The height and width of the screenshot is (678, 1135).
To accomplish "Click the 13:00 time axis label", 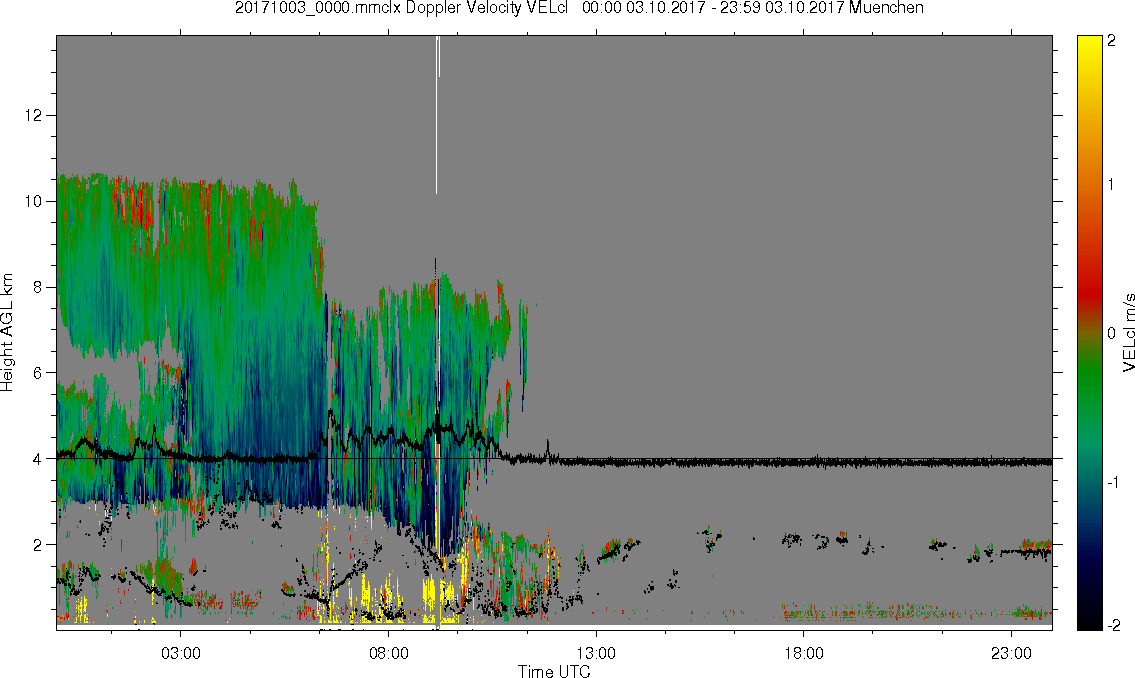I will 596,654.
